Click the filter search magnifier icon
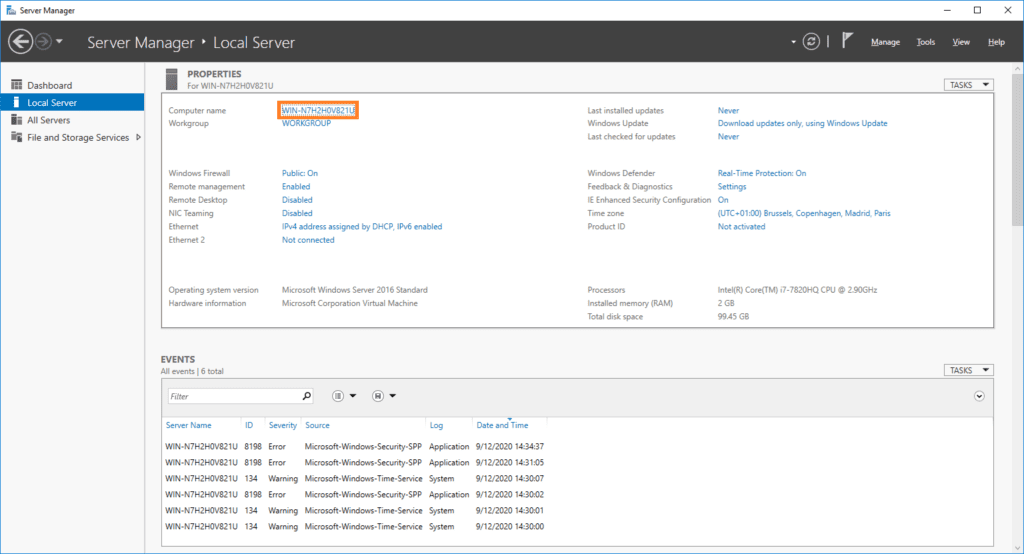This screenshot has width=1024, height=554. [306, 396]
